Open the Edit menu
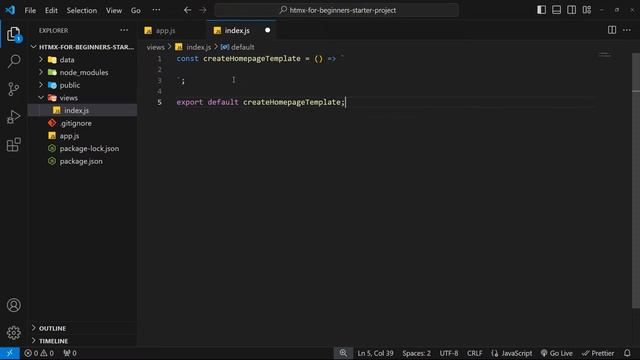 51,10
